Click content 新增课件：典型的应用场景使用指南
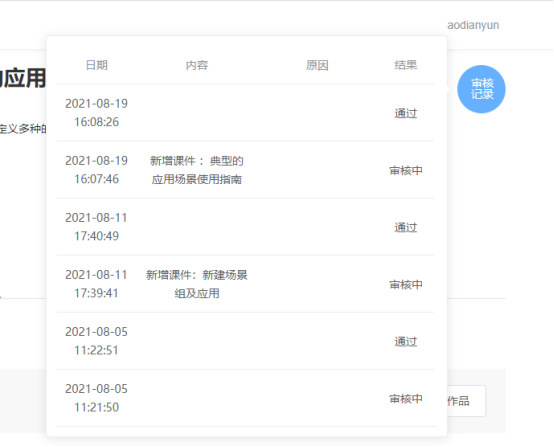Image resolution: width=554 pixels, height=447 pixels. click(x=197, y=170)
